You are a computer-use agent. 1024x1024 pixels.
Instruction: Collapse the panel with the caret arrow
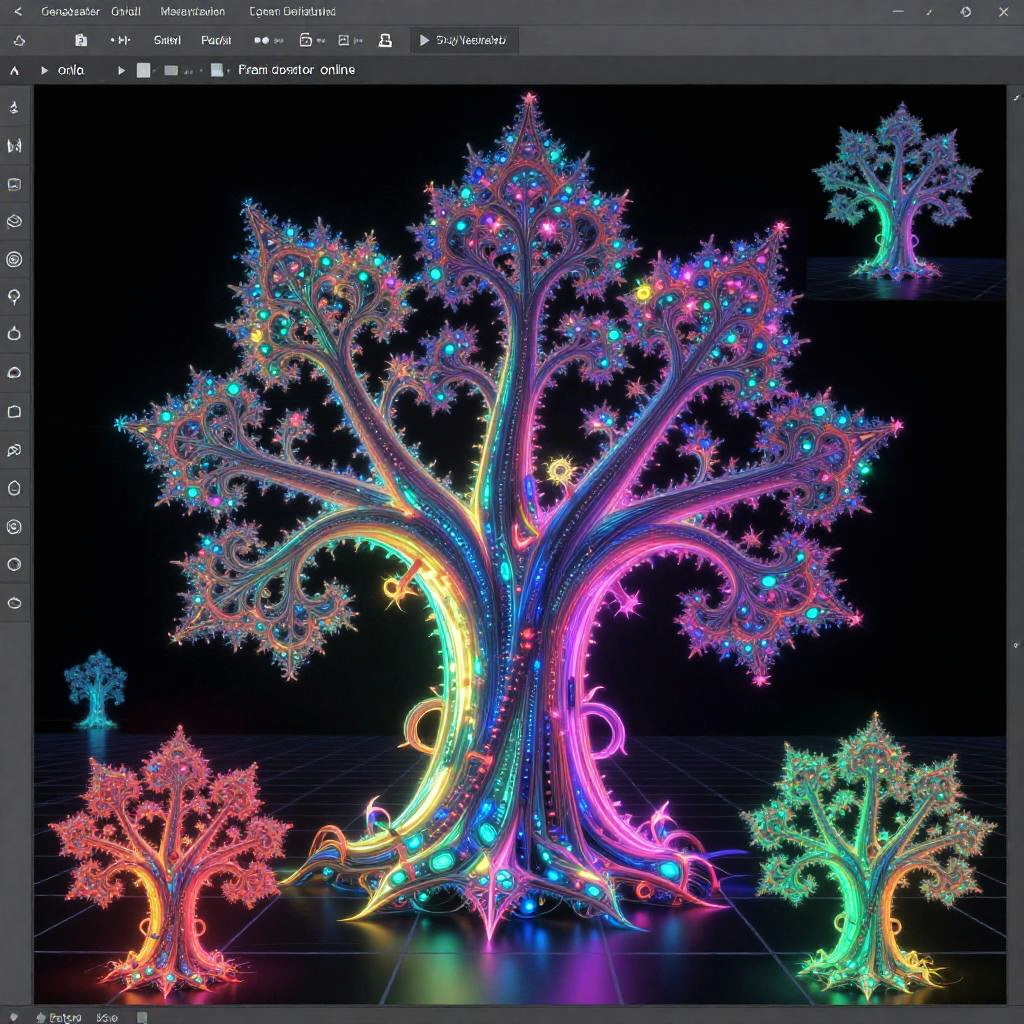(14, 70)
